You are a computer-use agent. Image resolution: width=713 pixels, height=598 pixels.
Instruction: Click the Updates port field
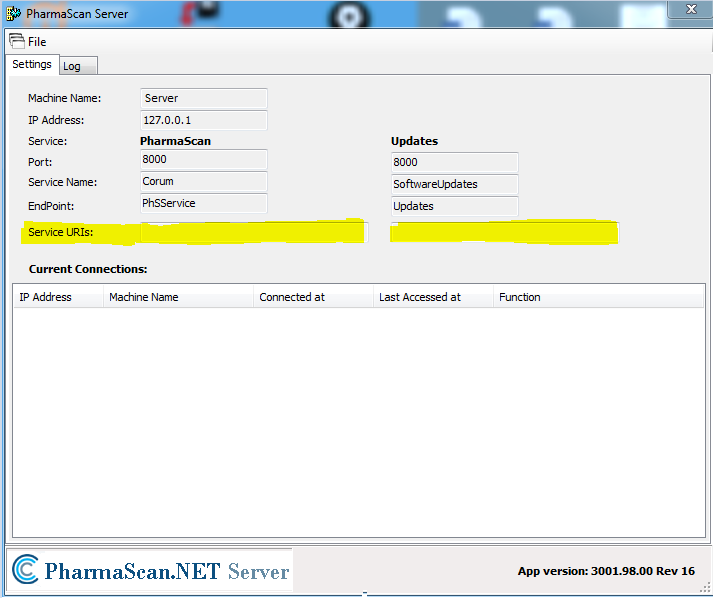pyautogui.click(x=454, y=162)
